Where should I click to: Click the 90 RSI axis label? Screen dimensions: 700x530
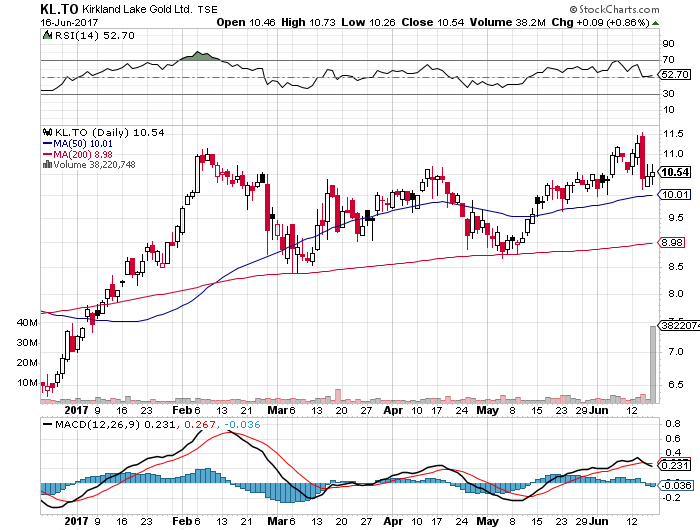pyautogui.click(x=669, y=44)
